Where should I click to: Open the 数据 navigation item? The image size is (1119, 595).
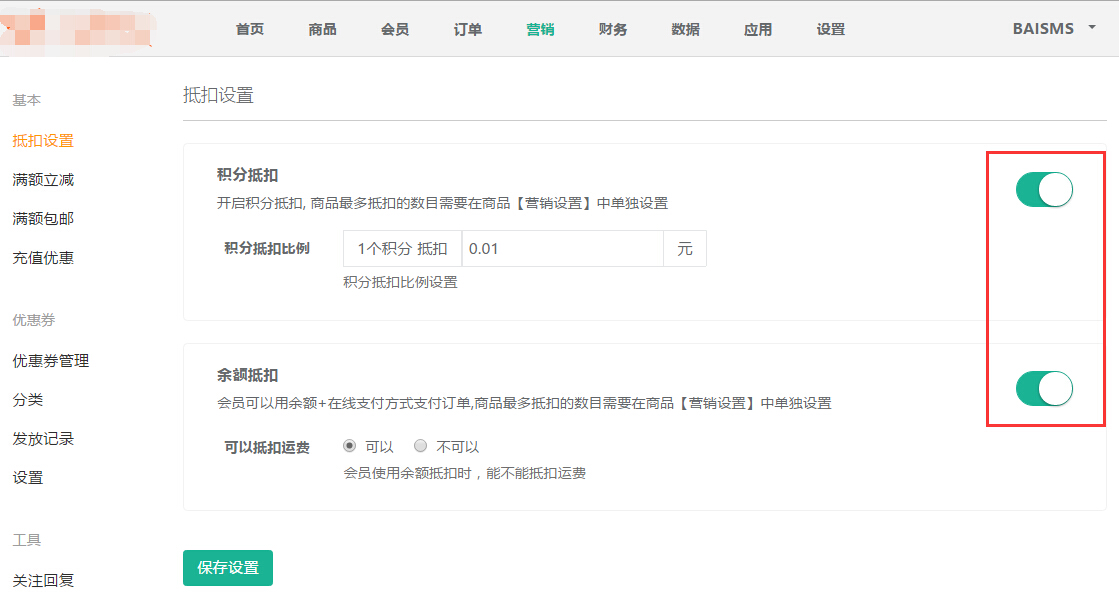pos(685,29)
